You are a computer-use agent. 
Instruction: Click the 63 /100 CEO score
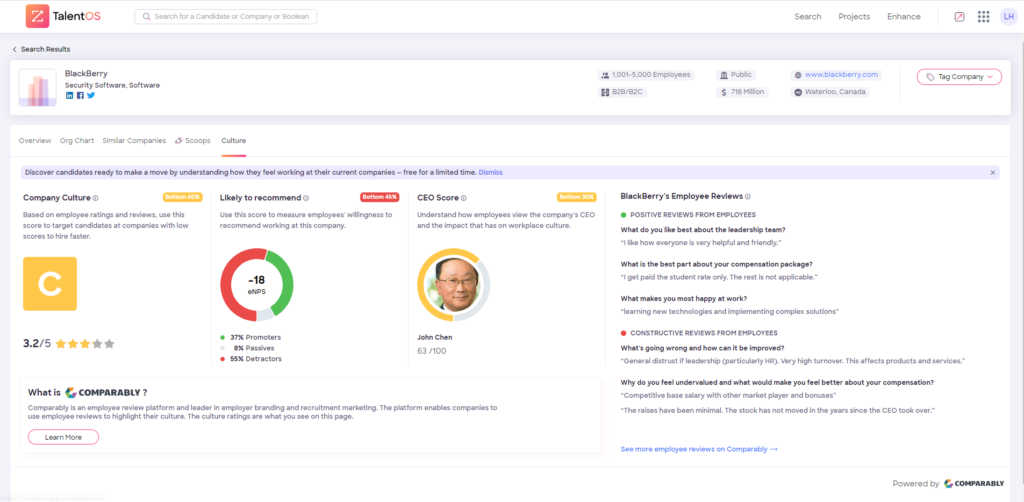click(432, 351)
